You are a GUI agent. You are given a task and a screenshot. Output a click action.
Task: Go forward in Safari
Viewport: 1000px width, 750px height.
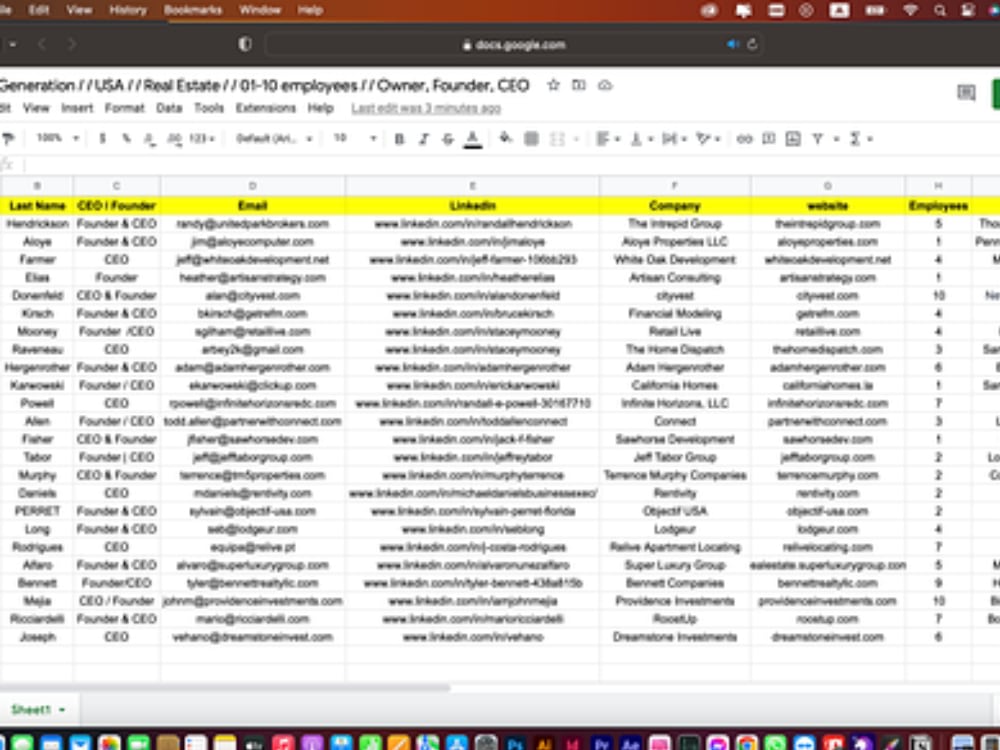[72, 44]
